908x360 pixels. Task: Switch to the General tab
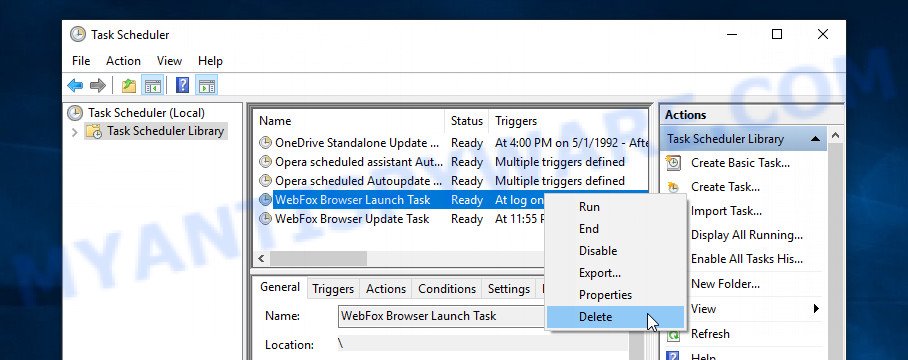[280, 287]
